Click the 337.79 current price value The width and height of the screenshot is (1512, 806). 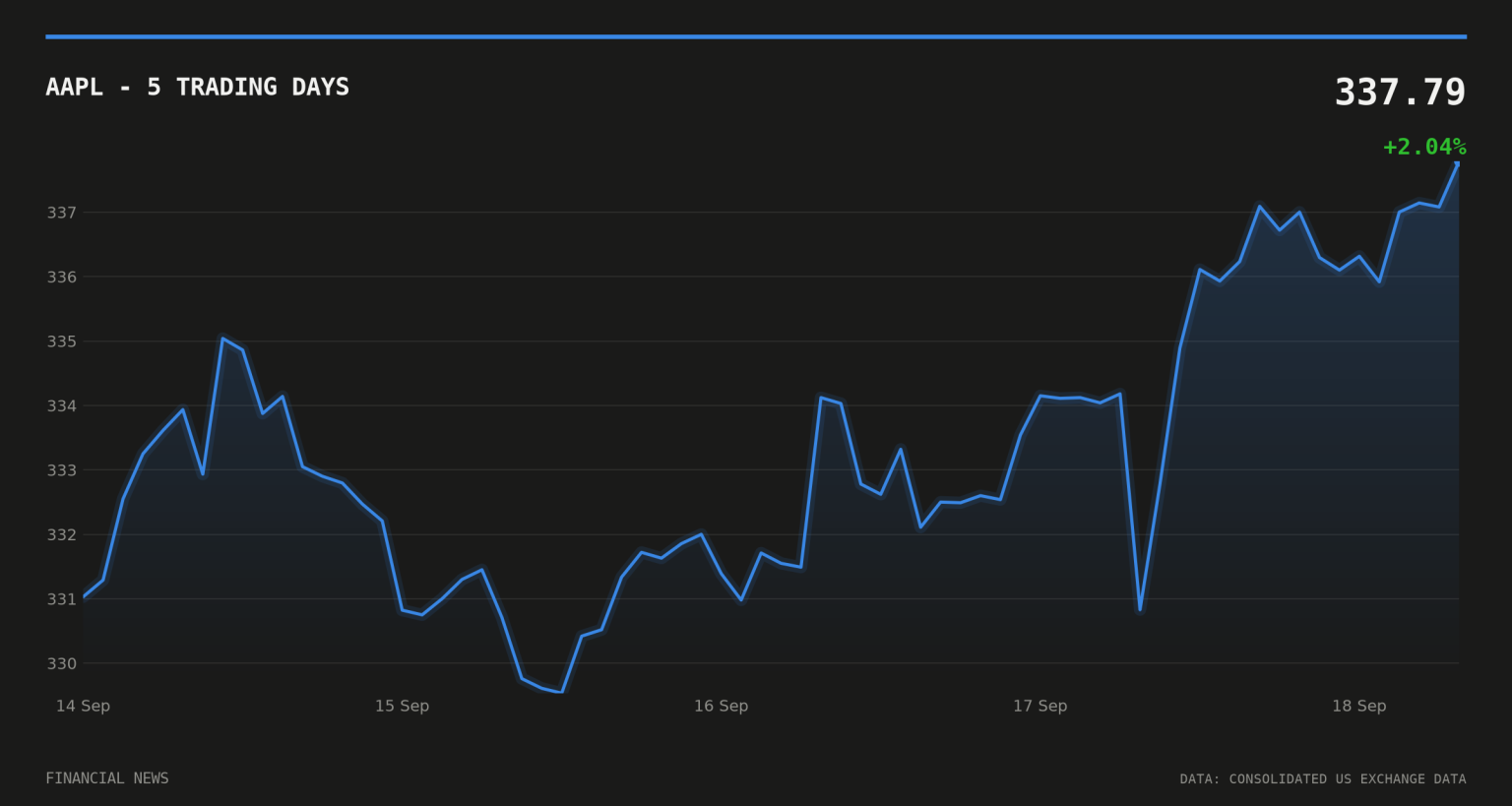[x=1400, y=93]
